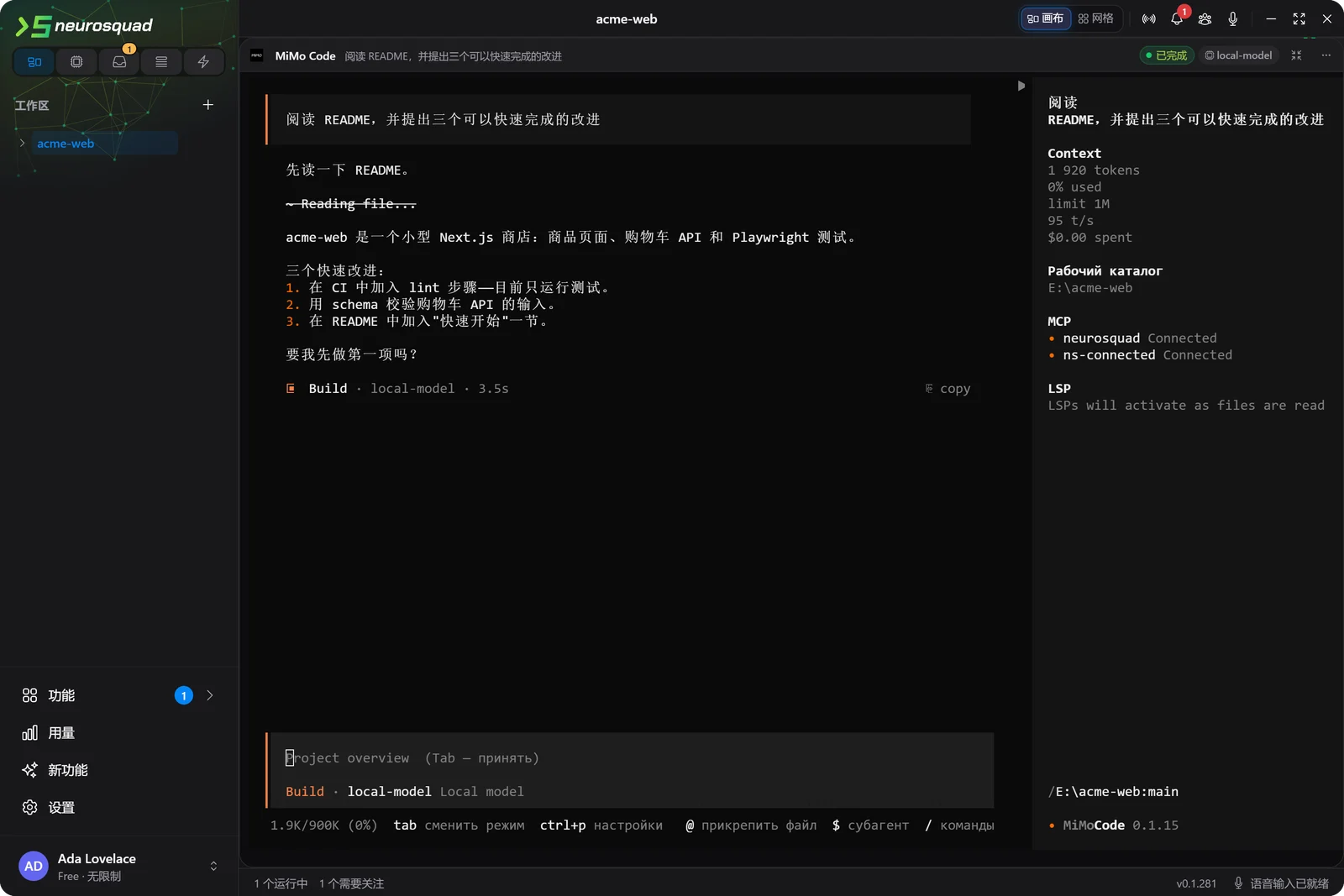Click the acme-web window title
The width and height of the screenshot is (1344, 896).
(627, 18)
